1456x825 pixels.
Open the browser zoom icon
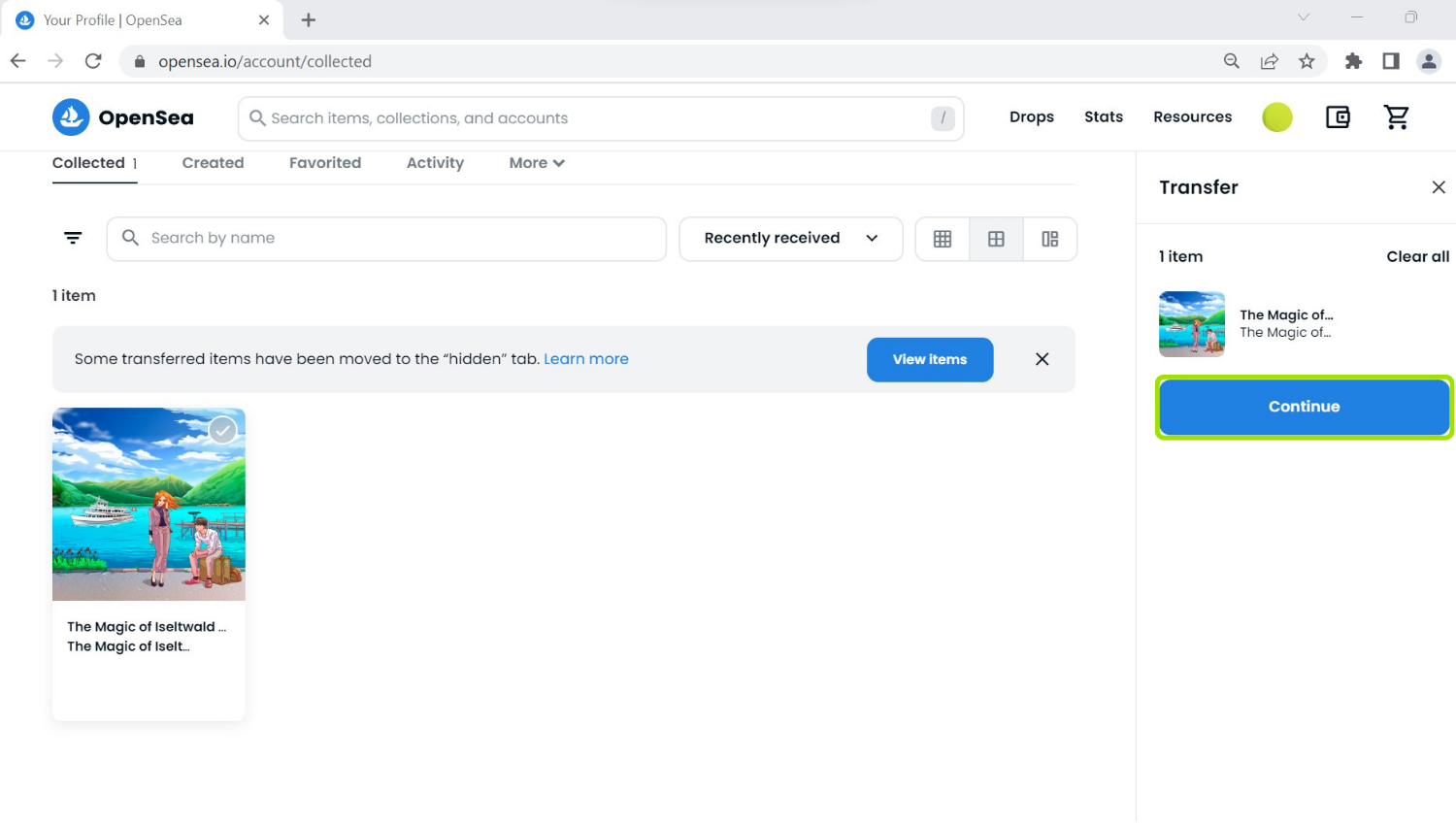tap(1232, 61)
